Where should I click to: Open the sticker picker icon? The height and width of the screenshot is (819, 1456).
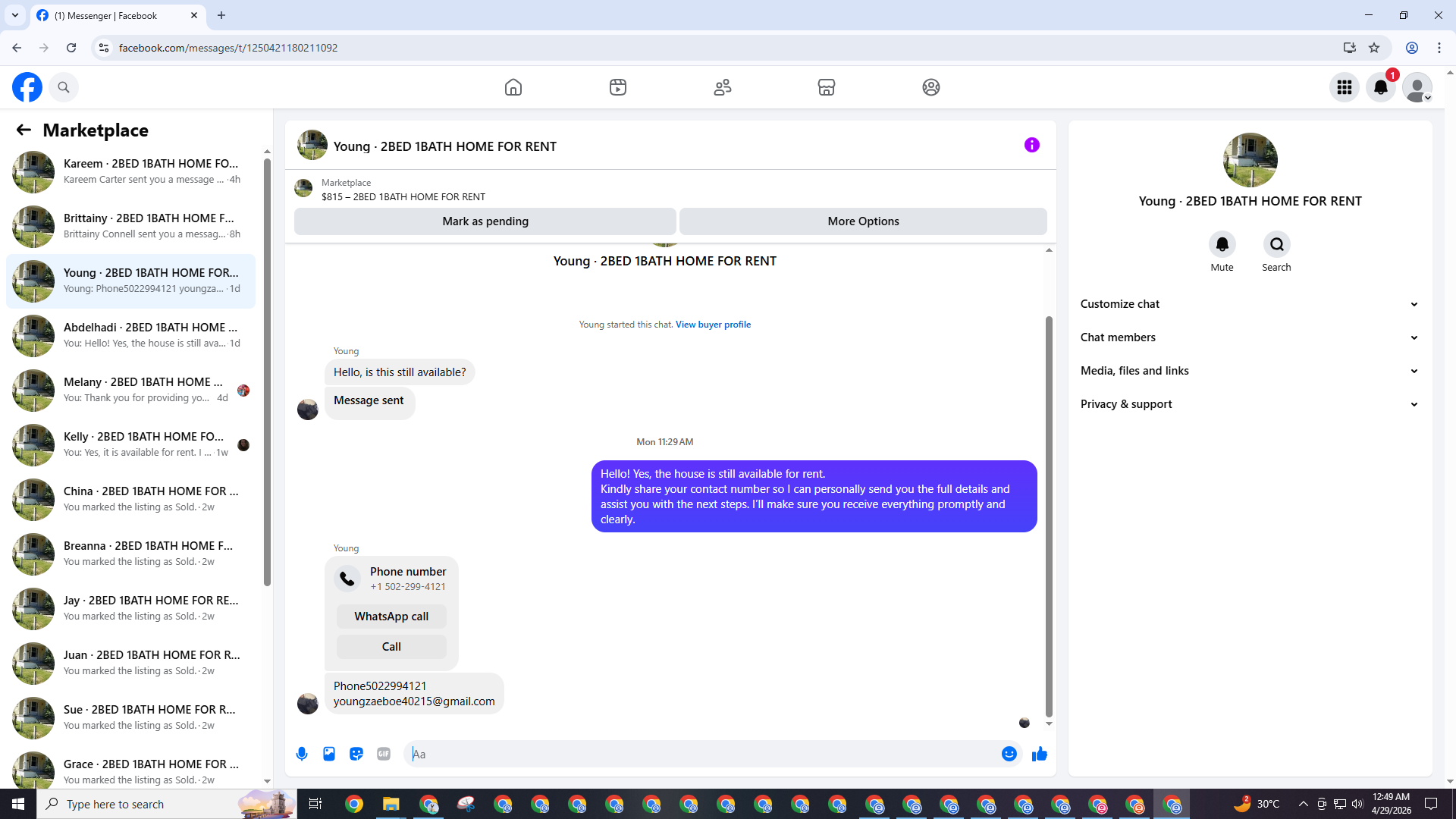tap(356, 754)
